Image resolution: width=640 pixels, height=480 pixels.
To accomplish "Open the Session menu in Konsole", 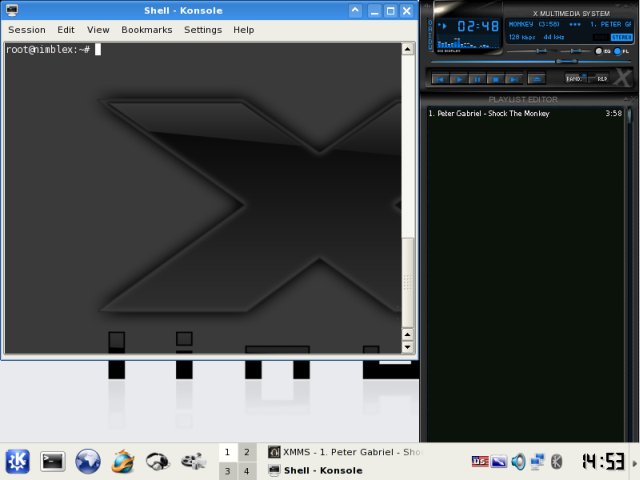I will (x=27, y=30).
